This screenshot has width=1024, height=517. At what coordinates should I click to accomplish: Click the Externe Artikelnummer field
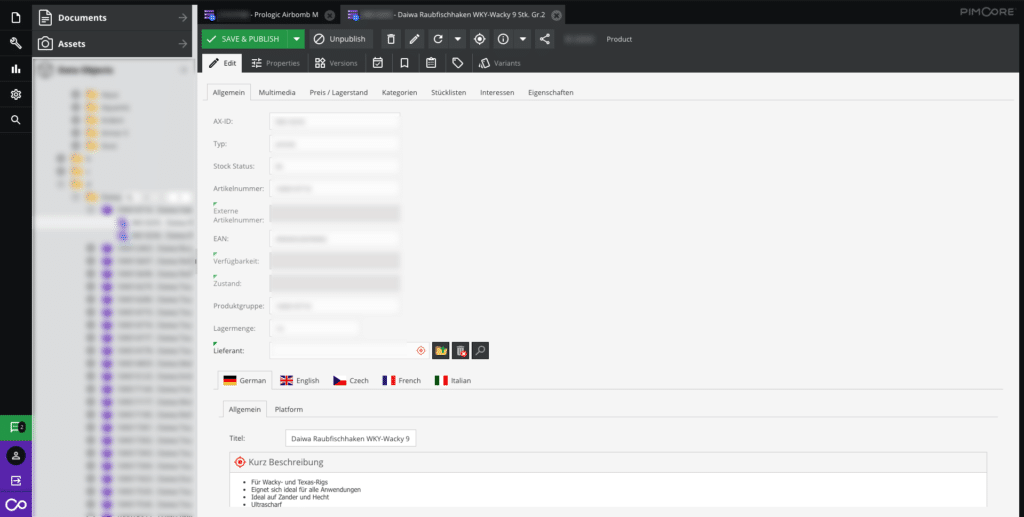tap(334, 213)
